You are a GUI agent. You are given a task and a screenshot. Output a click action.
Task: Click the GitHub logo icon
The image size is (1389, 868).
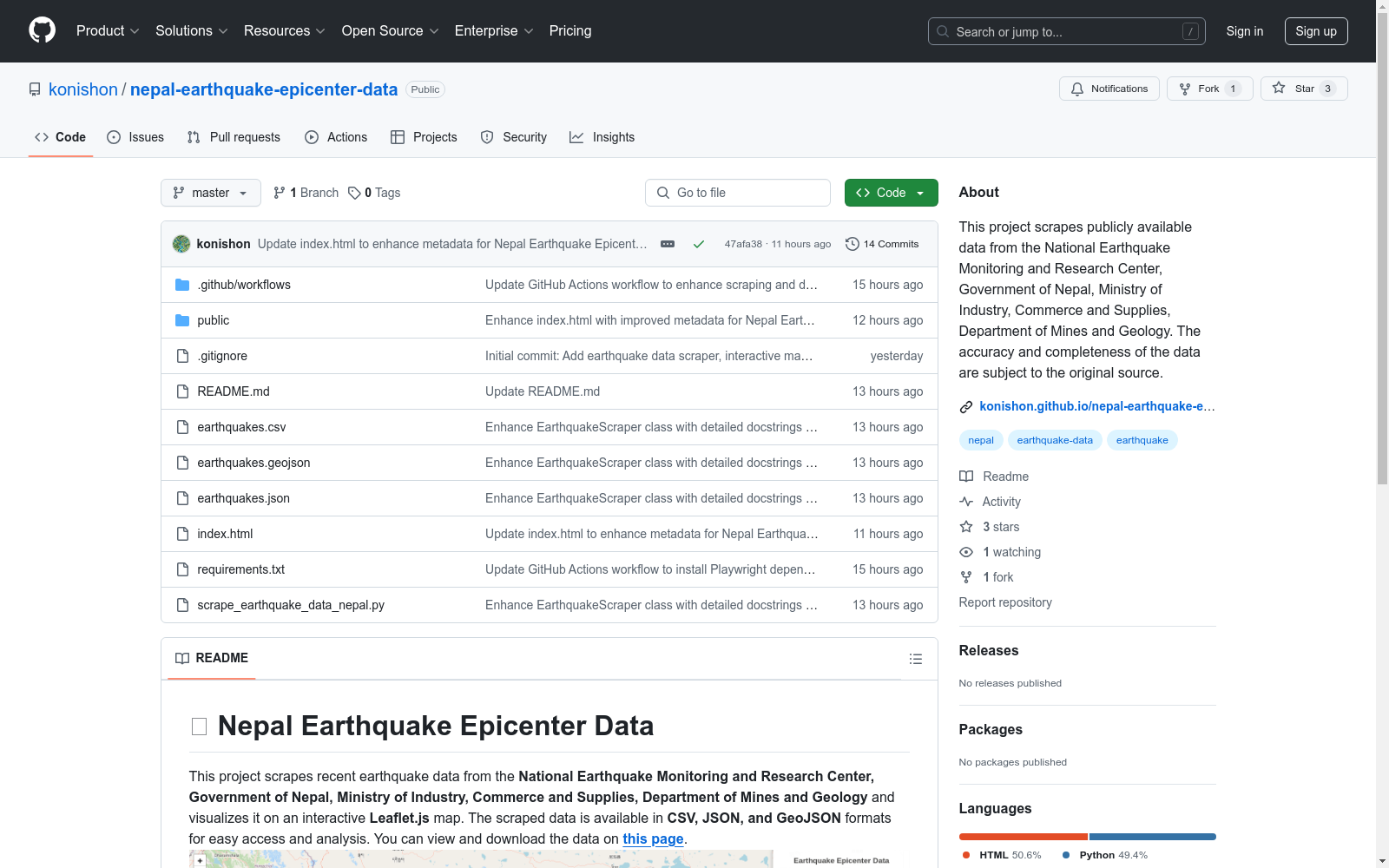pyautogui.click(x=42, y=30)
